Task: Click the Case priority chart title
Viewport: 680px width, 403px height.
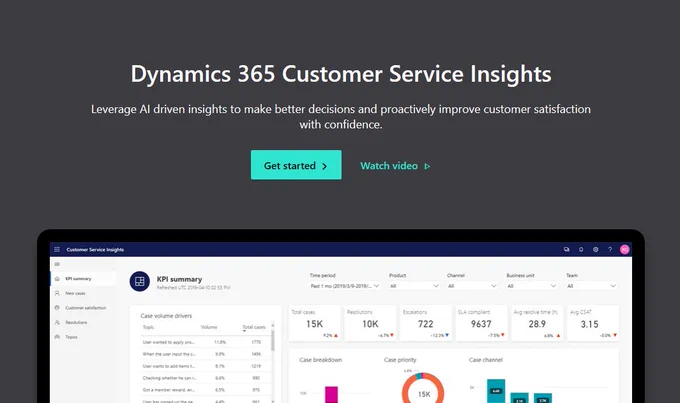Action: click(x=400, y=360)
